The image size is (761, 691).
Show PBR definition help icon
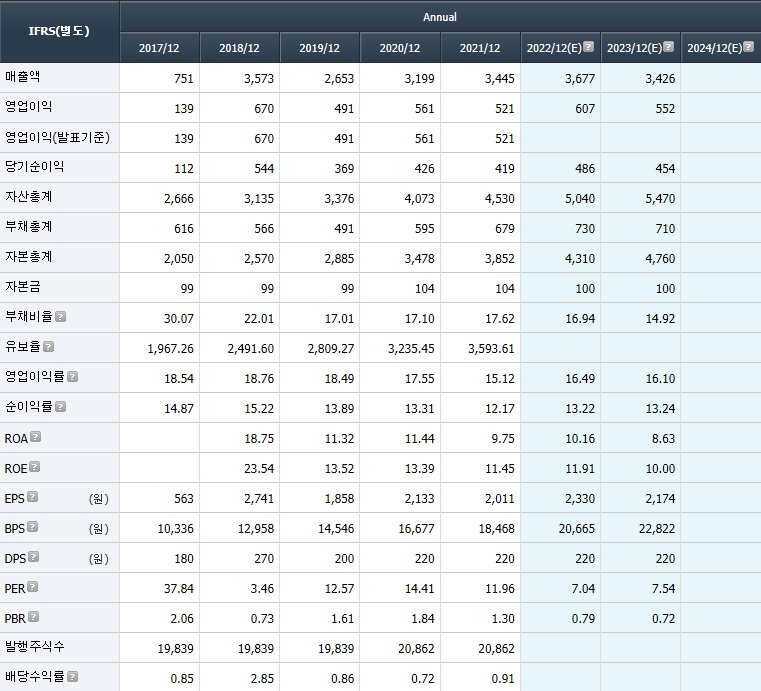tap(33, 617)
